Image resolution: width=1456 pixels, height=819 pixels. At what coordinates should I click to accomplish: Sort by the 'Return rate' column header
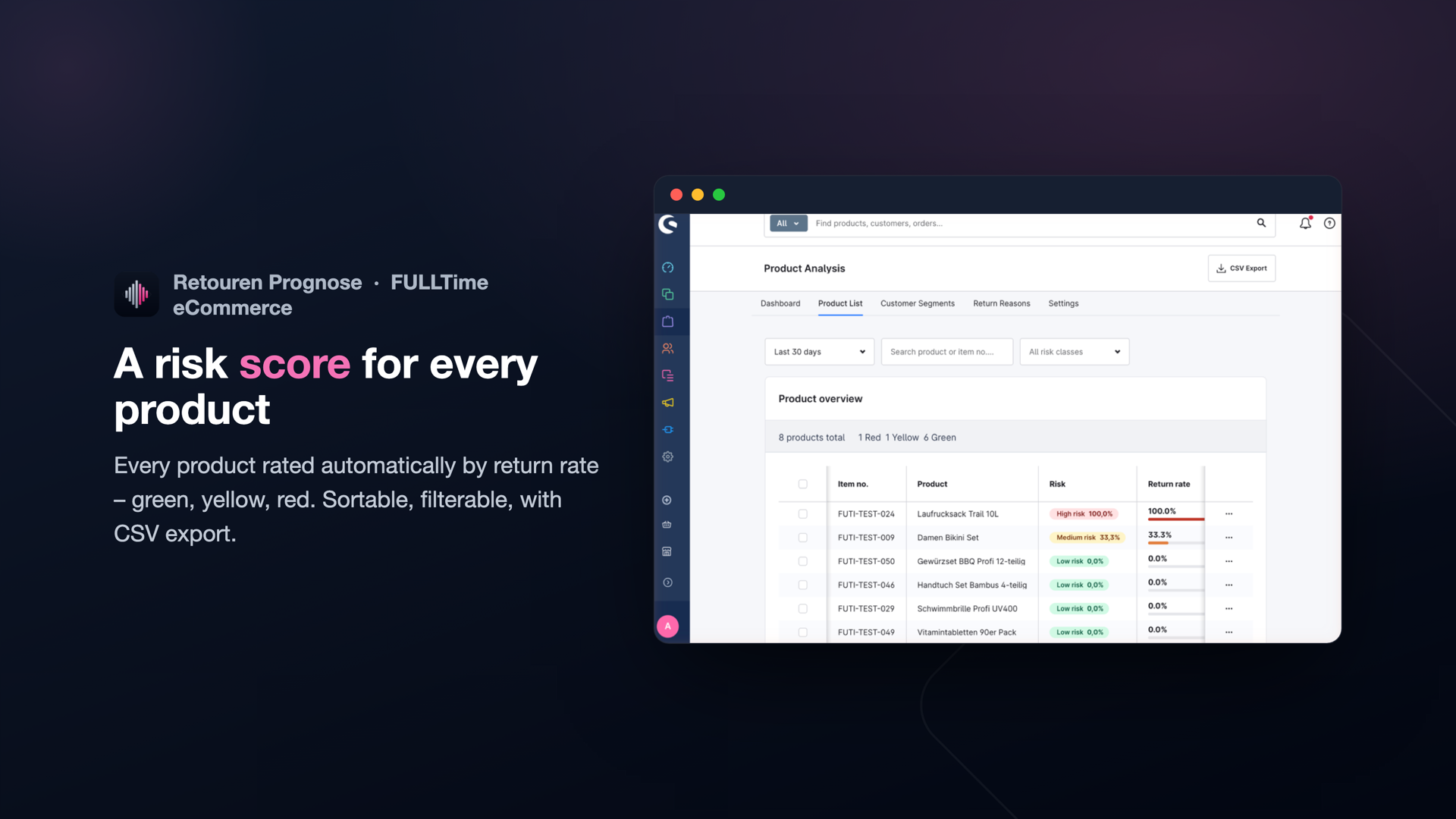click(x=1169, y=484)
